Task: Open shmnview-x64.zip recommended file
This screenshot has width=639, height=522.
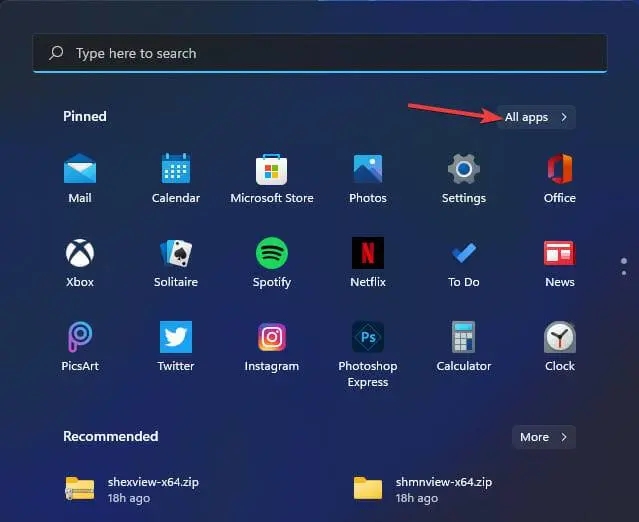Action: point(423,489)
